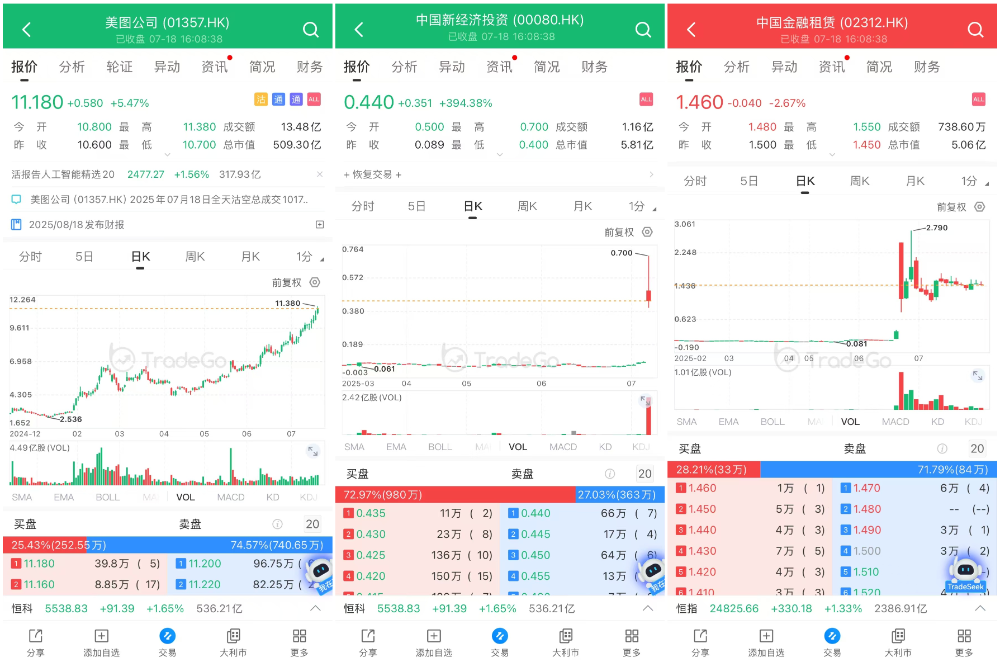The width and height of the screenshot is (1000, 667).
Task: Tap the red ALL badge next to 0.440 price
Action: 645,99
